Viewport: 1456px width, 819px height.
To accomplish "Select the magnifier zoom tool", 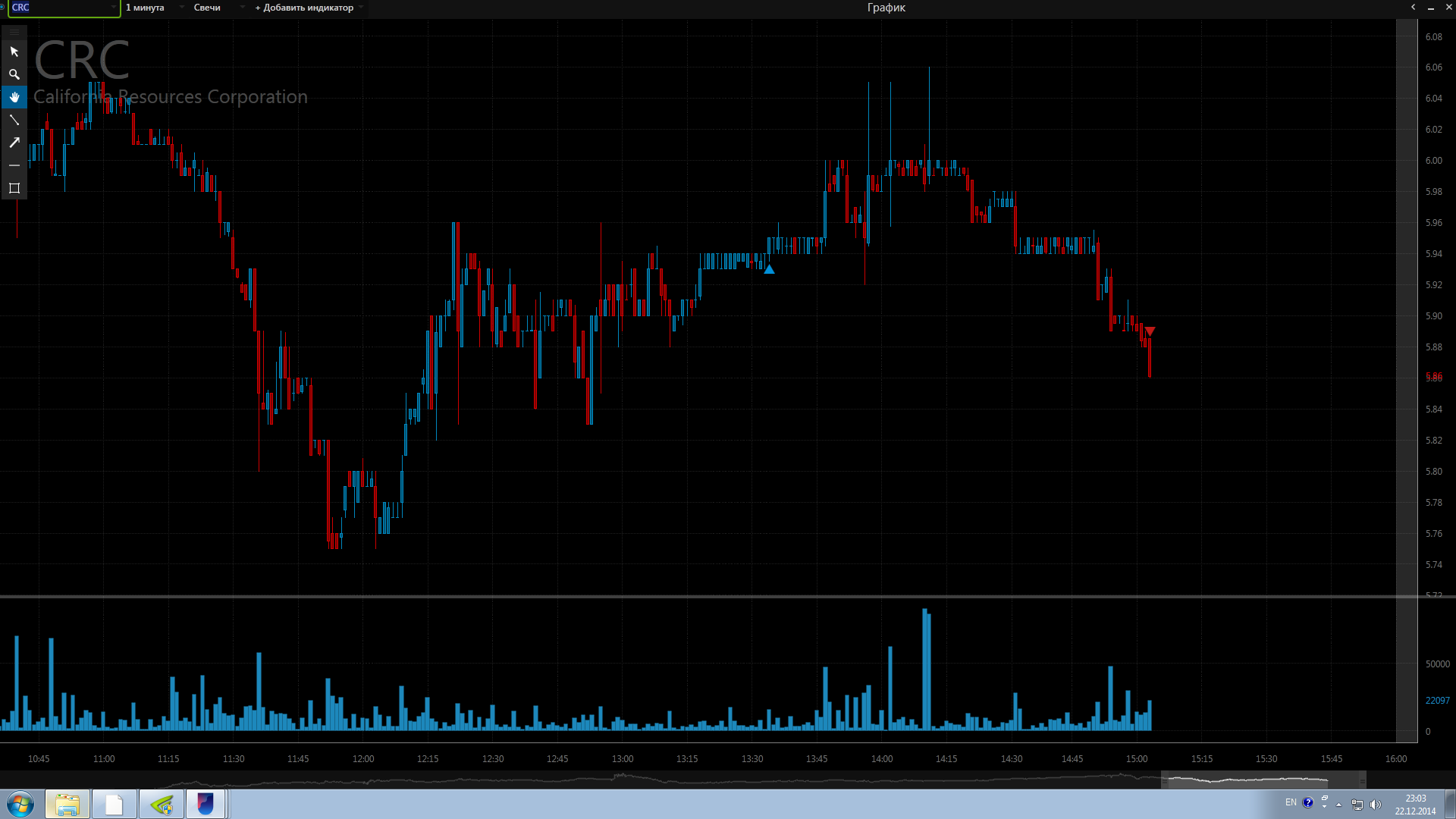I will 14,74.
